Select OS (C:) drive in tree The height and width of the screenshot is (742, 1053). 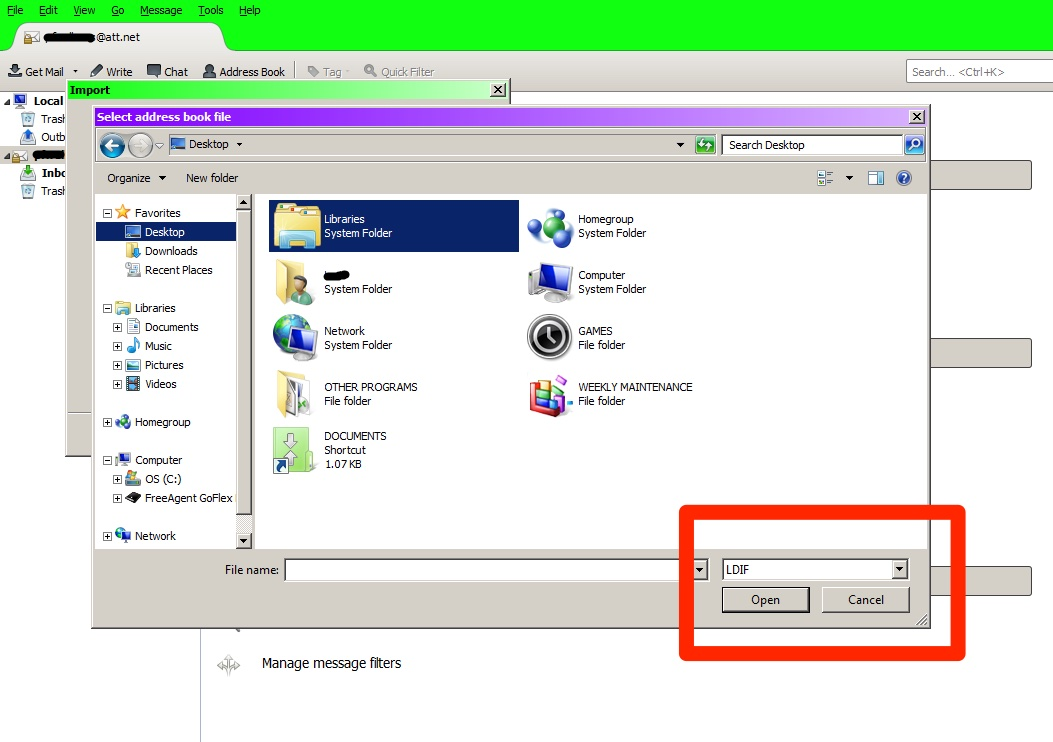(x=153, y=479)
